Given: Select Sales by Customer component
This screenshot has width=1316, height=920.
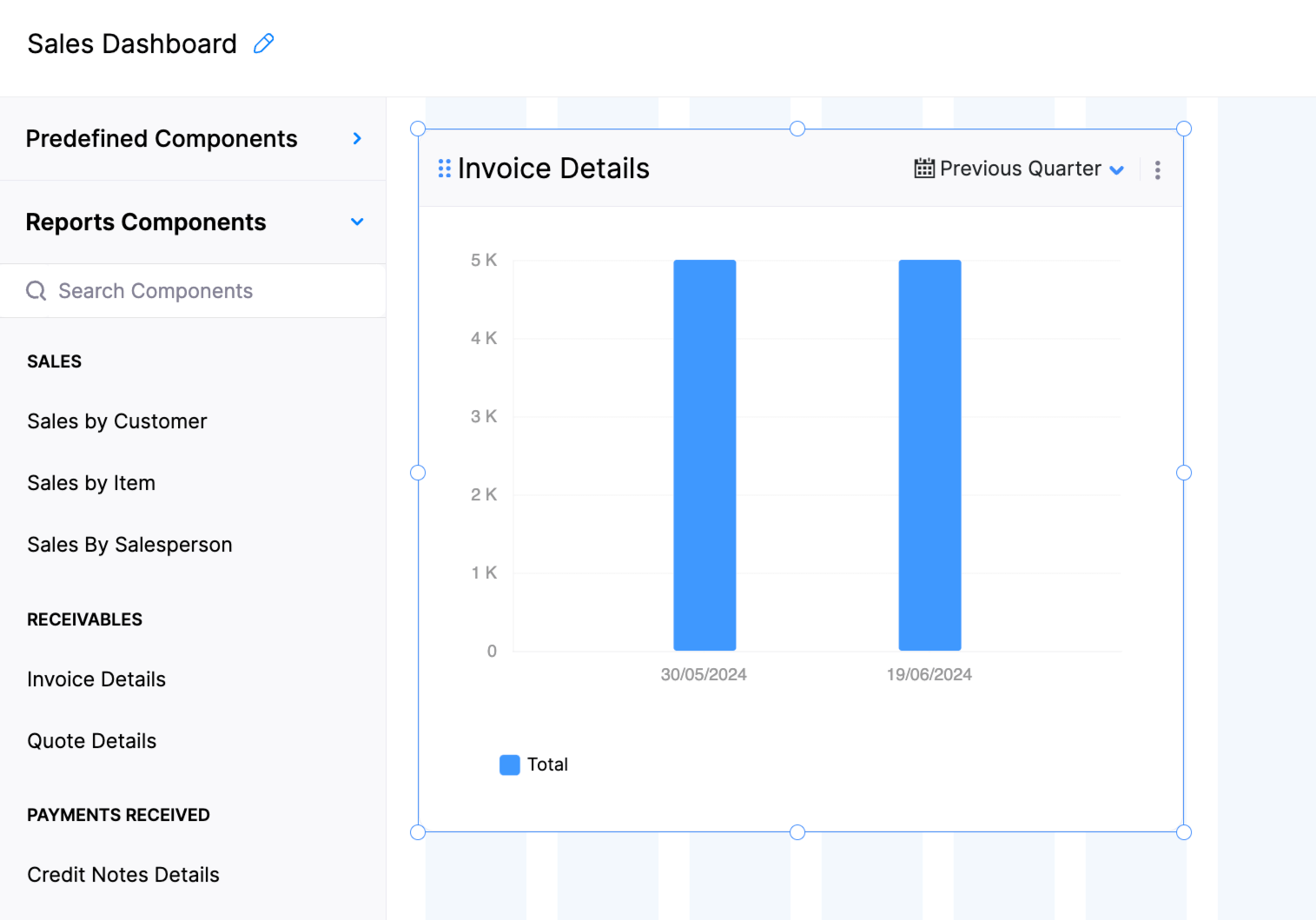Looking at the screenshot, I should [x=117, y=421].
